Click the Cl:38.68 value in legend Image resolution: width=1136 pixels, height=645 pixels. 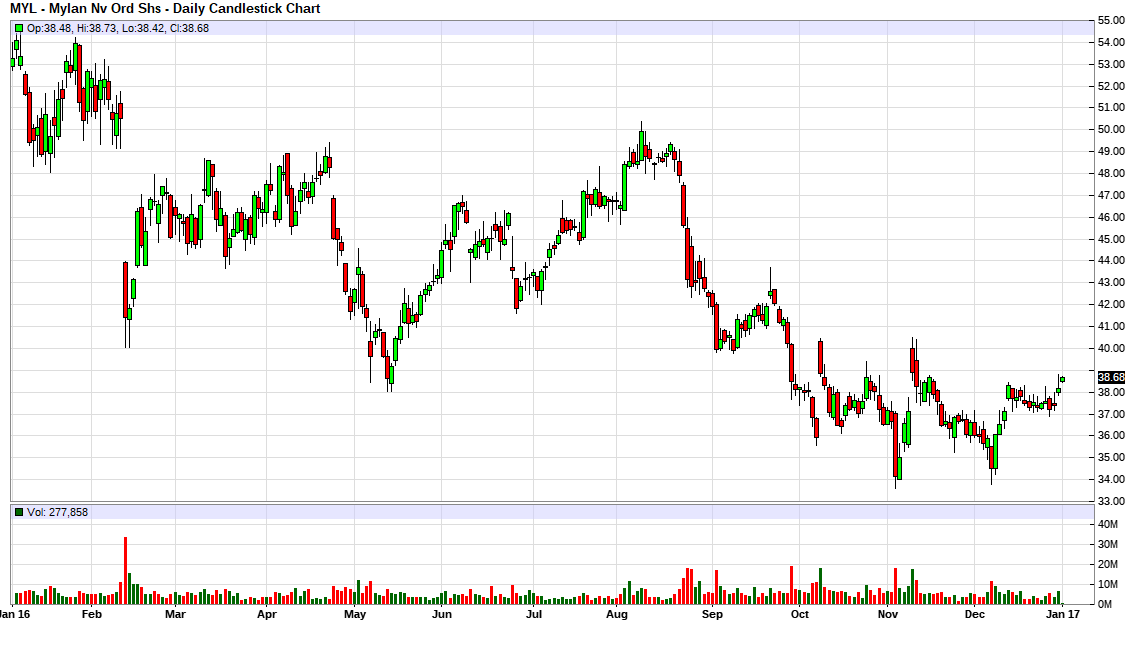189,28
